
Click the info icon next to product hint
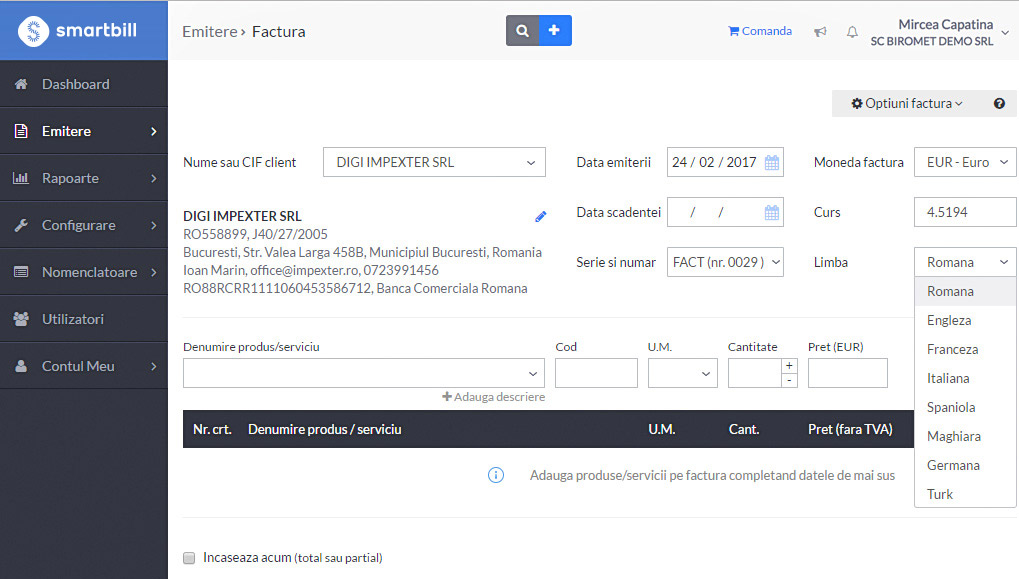point(496,475)
